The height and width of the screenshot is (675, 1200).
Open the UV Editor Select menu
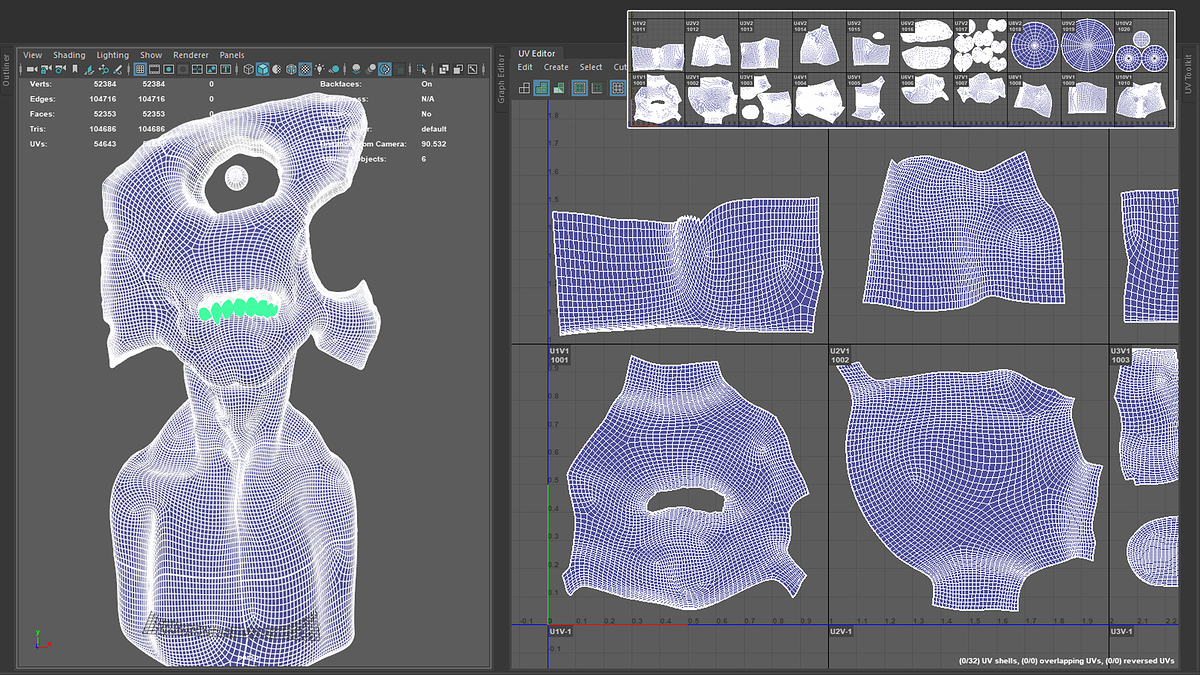click(591, 67)
